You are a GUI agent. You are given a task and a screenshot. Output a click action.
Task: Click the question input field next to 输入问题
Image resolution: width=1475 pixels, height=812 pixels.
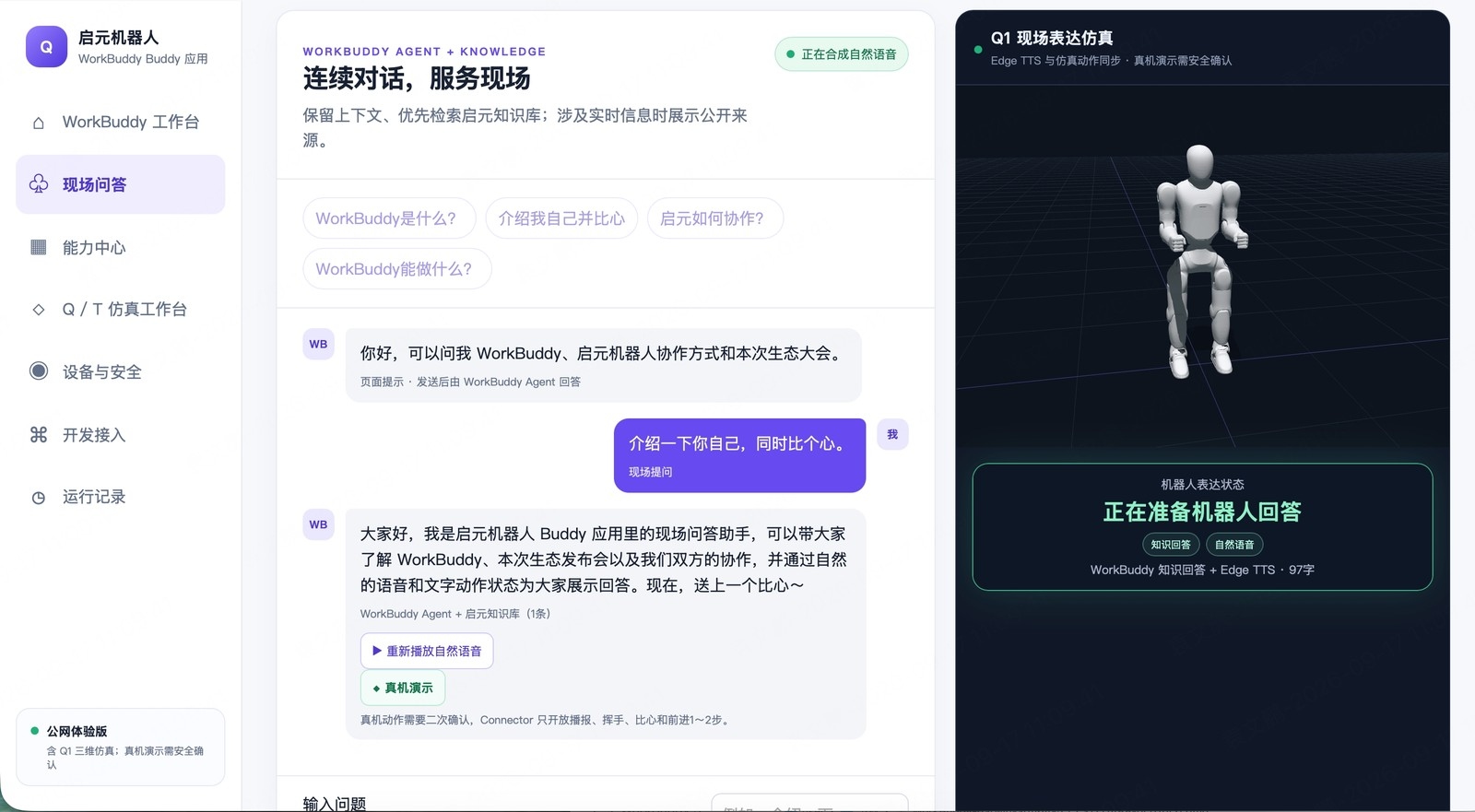click(809, 803)
